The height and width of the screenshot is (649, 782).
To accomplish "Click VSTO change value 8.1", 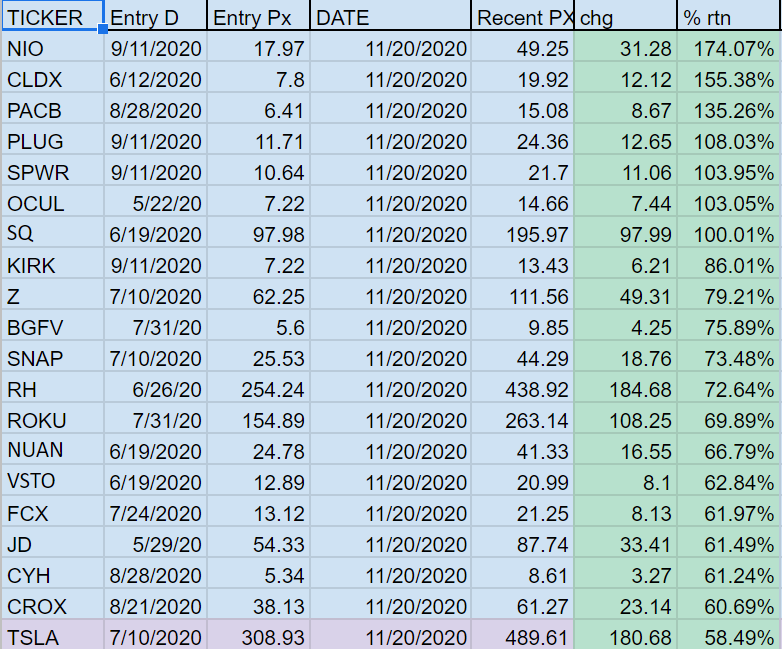I will (625, 480).
